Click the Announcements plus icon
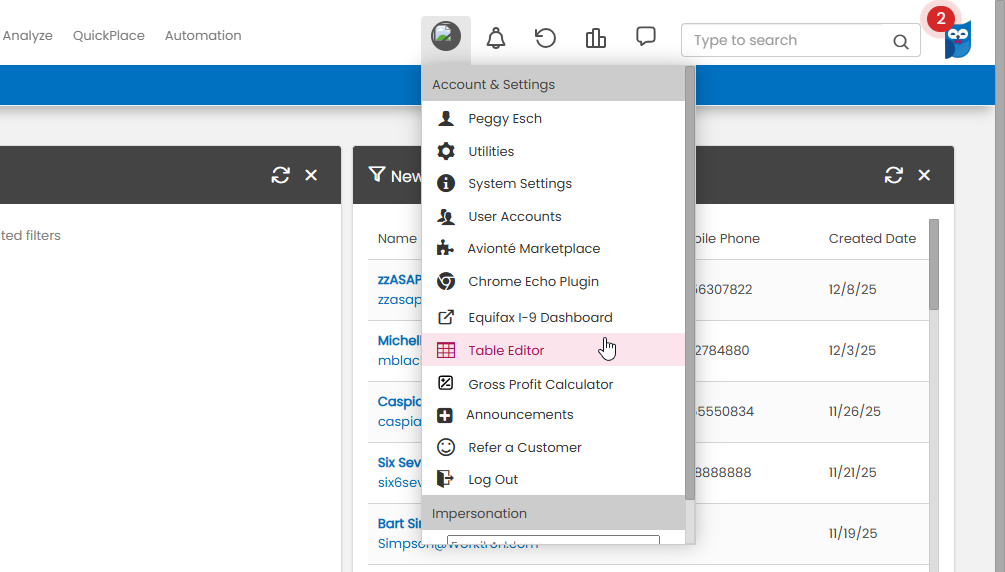The height and width of the screenshot is (572, 1005). [x=445, y=416]
